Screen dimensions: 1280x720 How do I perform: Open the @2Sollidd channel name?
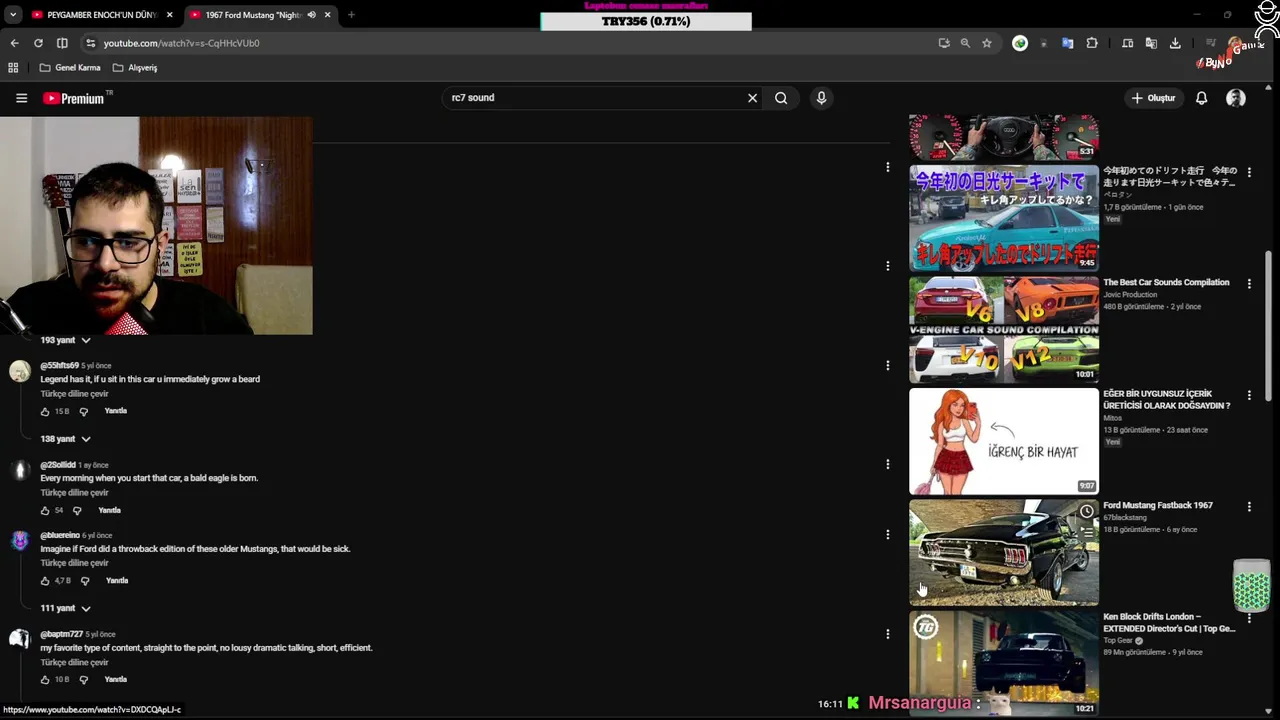[x=58, y=465]
